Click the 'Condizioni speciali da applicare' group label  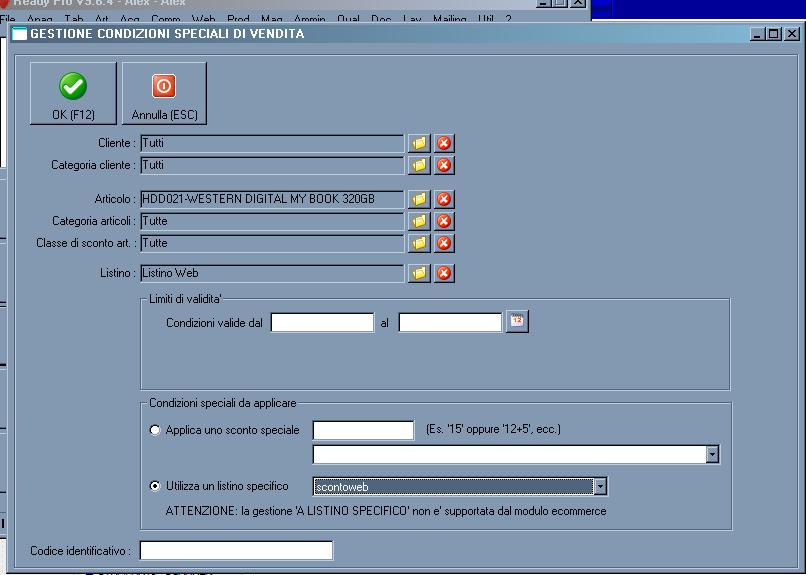point(223,403)
